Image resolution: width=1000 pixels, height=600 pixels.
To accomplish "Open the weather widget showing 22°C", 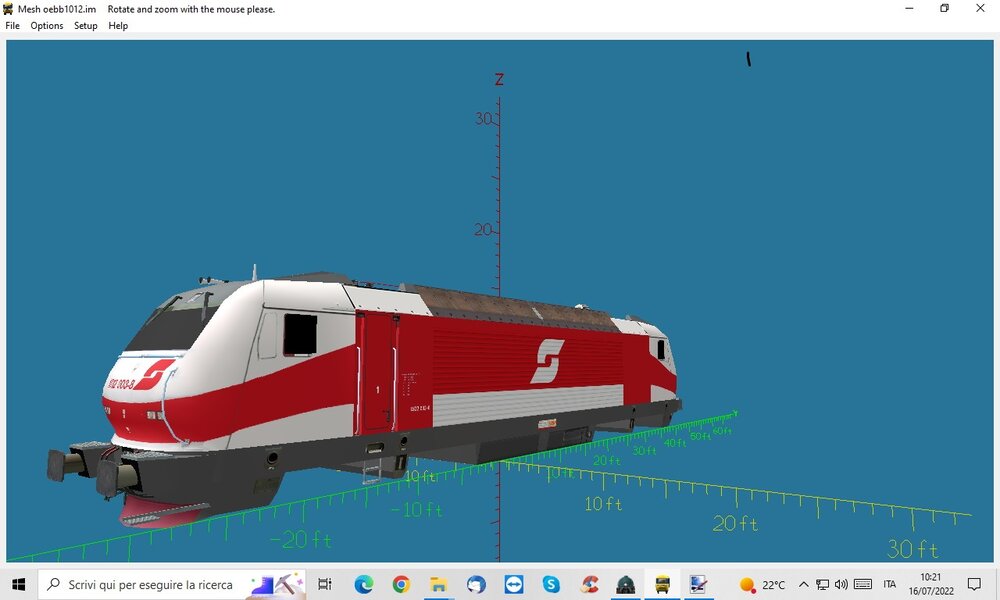I will [x=762, y=584].
